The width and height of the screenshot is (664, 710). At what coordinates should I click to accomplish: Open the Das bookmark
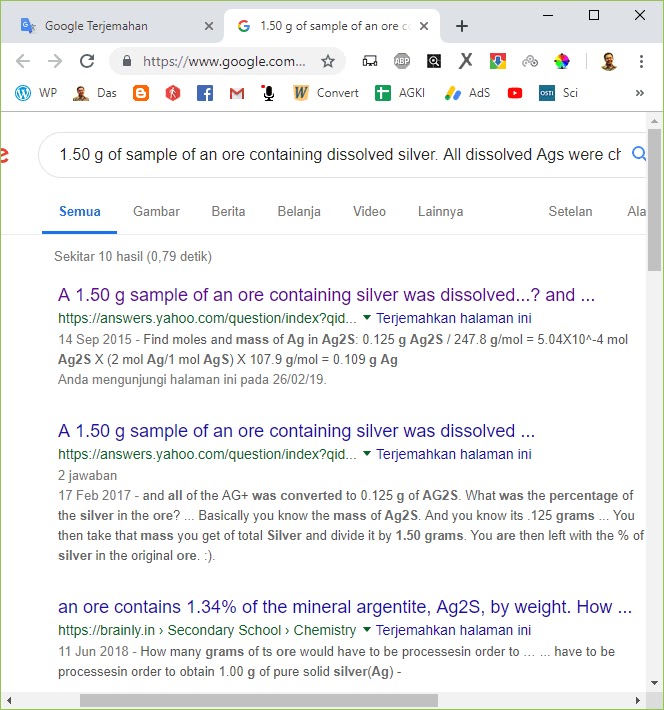[x=95, y=93]
